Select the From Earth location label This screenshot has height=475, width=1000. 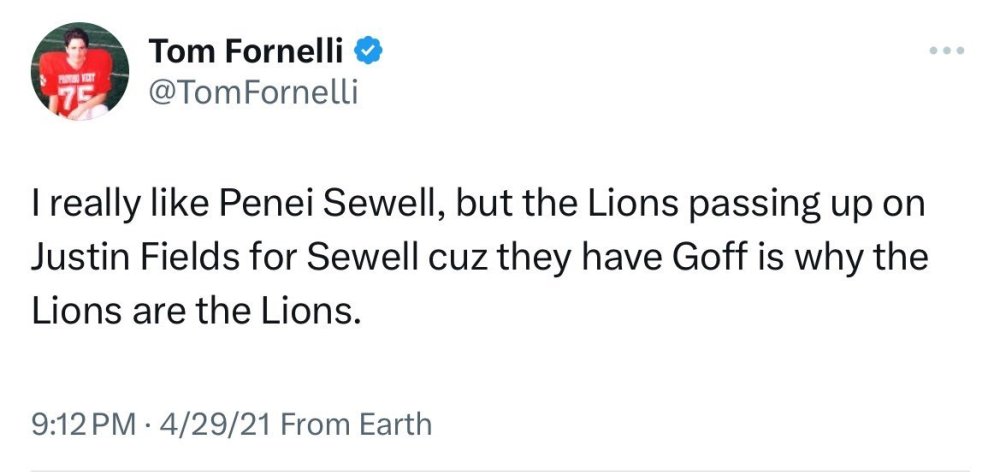pos(356,424)
